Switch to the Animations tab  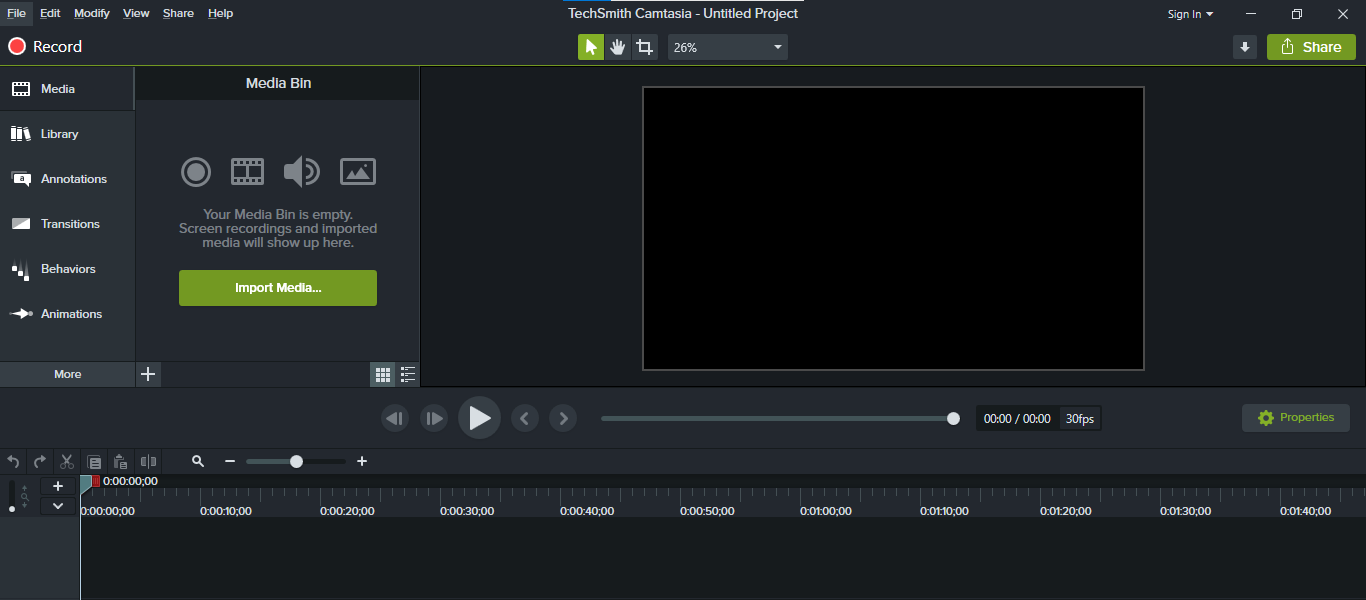pos(67,314)
